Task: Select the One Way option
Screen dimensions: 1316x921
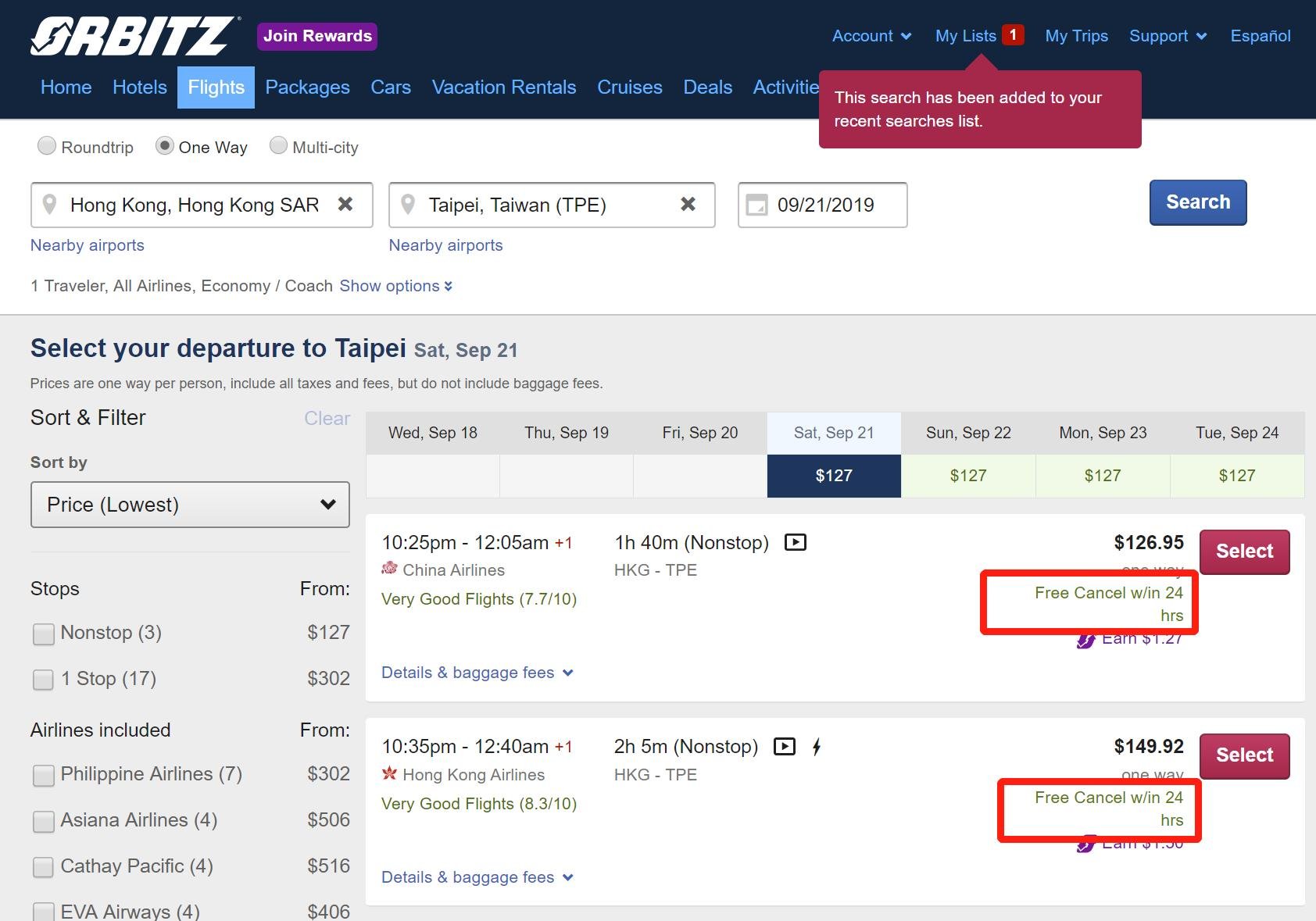Action: [164, 146]
